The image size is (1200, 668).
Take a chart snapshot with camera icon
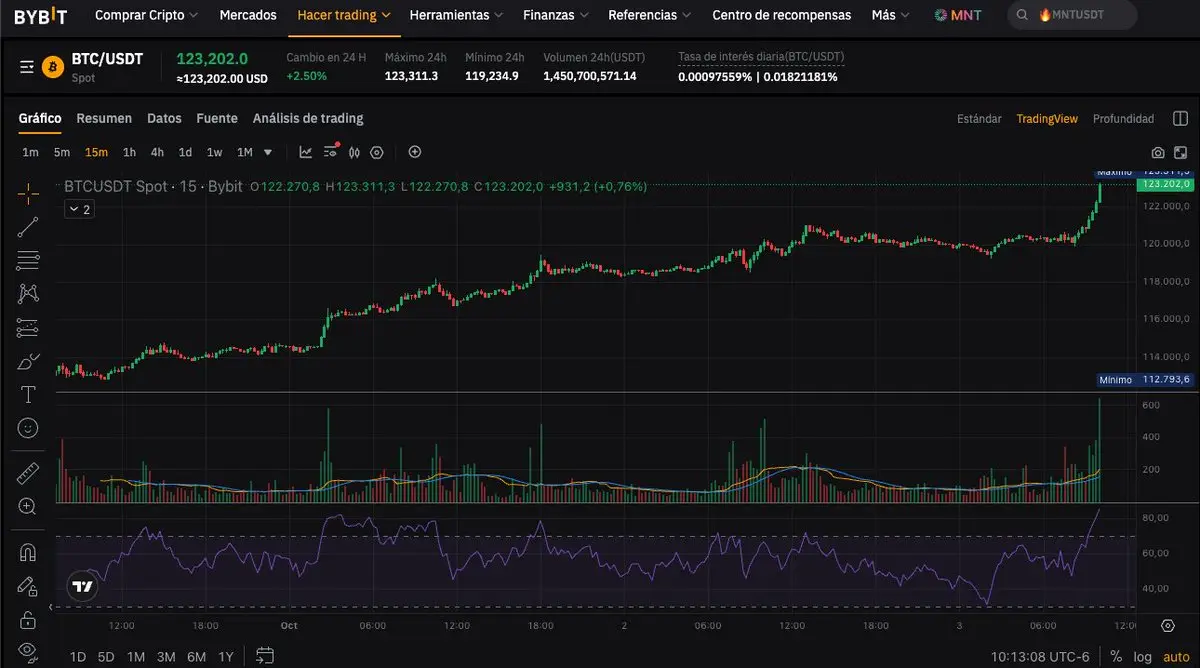[x=1157, y=153]
